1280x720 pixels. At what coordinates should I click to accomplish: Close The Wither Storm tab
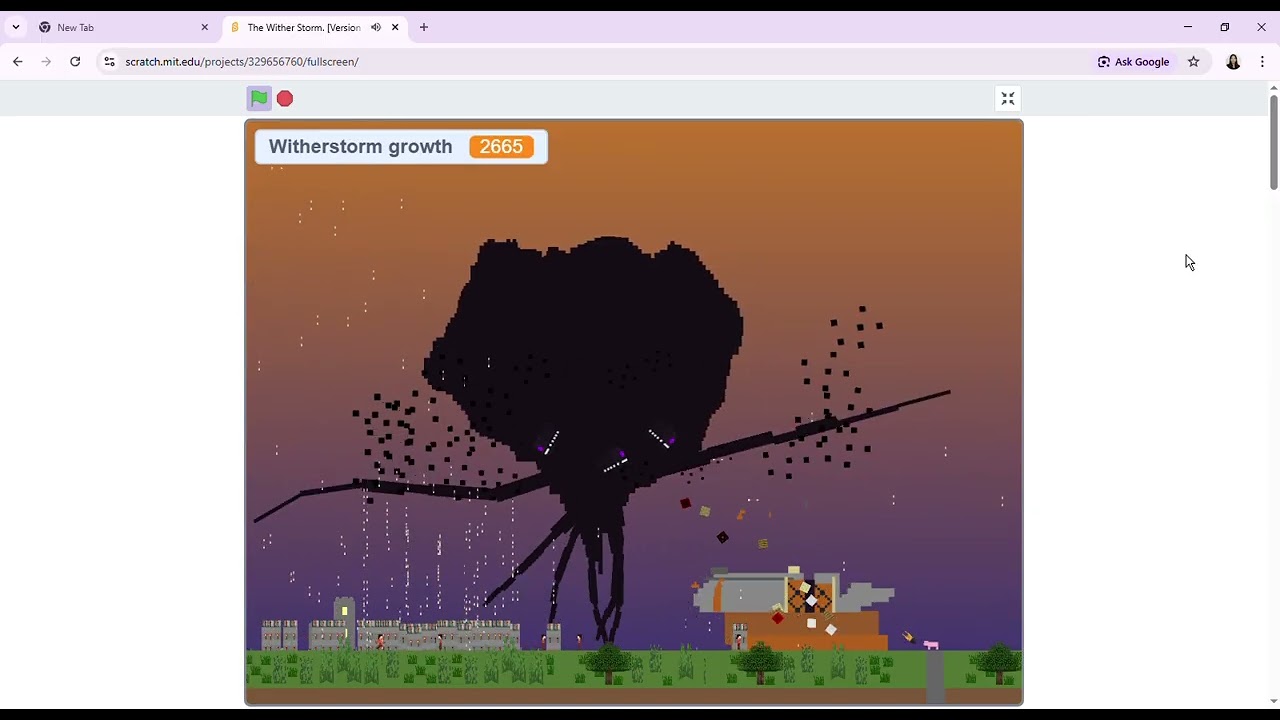395,28
